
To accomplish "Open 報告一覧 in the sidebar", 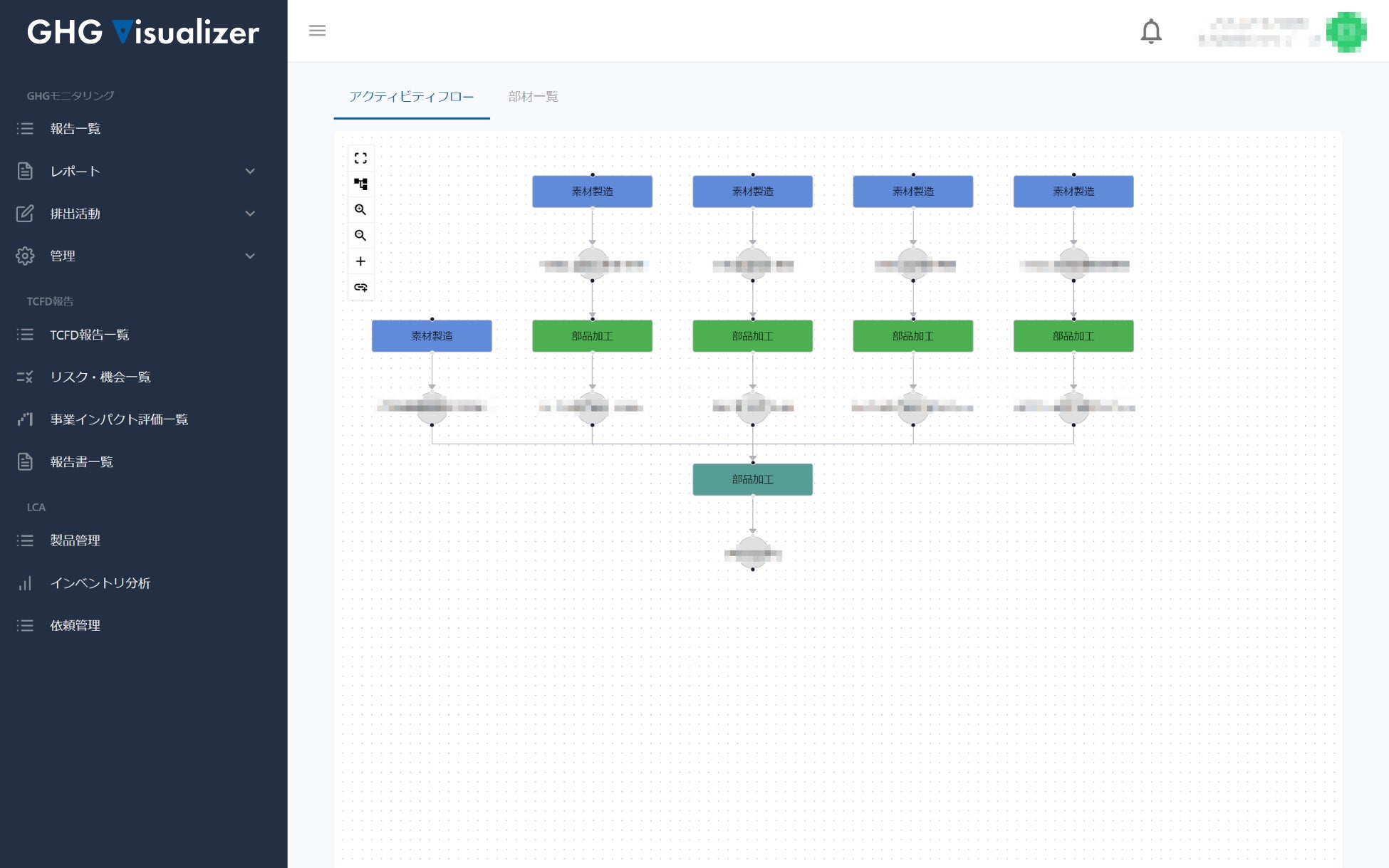I will coord(75,129).
